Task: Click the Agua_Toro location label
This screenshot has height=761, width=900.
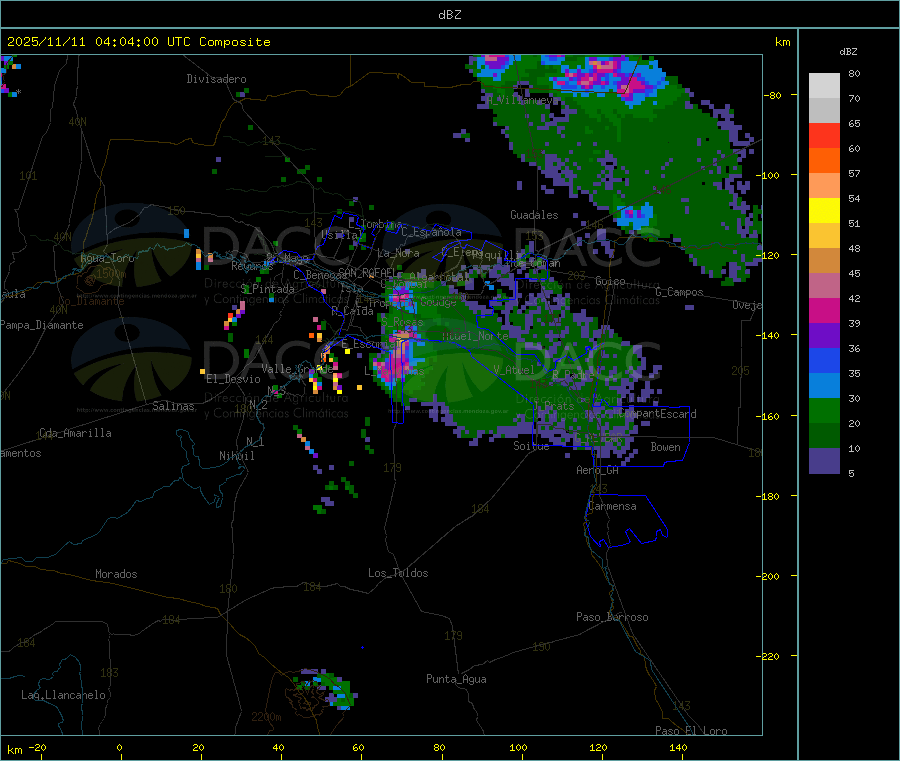Action: 107,258
